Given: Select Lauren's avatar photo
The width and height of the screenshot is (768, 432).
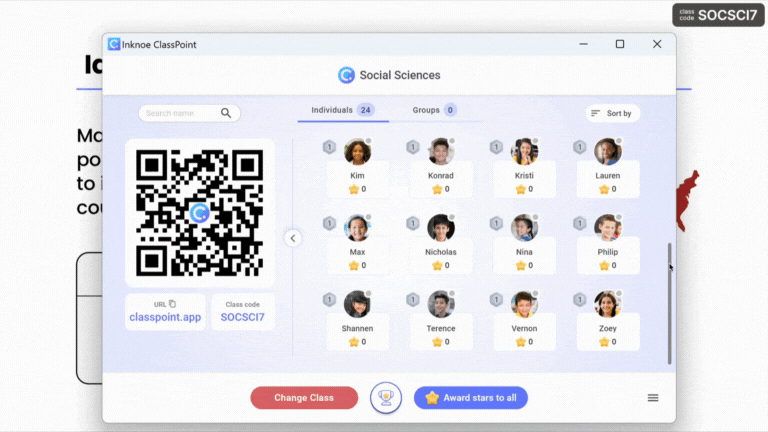Looking at the screenshot, I should (608, 151).
